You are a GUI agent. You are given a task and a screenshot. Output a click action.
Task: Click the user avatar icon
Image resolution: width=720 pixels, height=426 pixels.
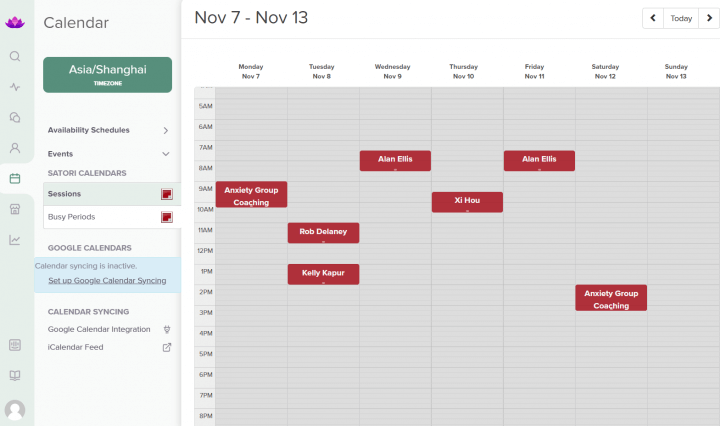(15, 410)
